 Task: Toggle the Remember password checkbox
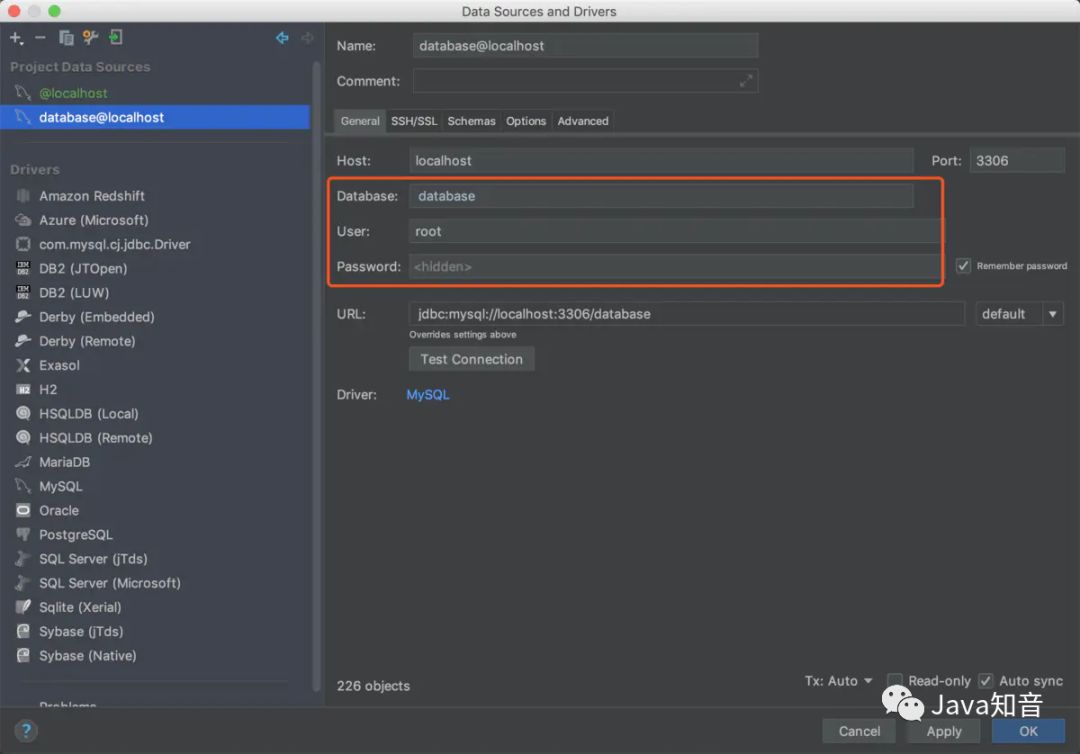pos(962,265)
